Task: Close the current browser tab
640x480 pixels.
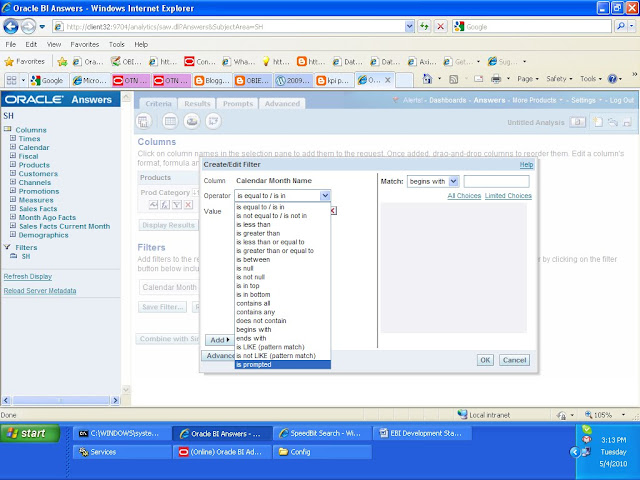Action: (388, 80)
